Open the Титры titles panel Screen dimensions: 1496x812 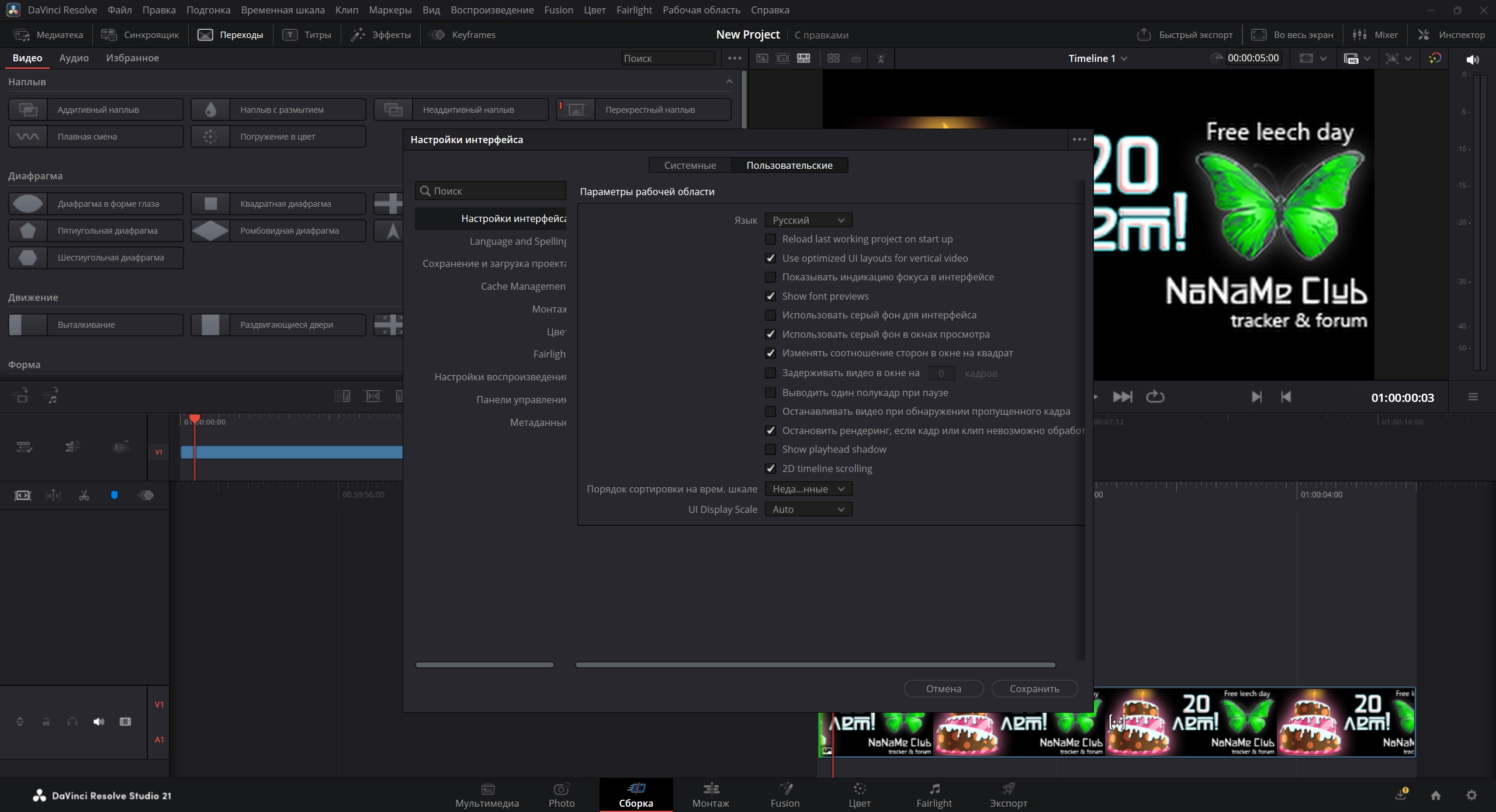pos(307,35)
